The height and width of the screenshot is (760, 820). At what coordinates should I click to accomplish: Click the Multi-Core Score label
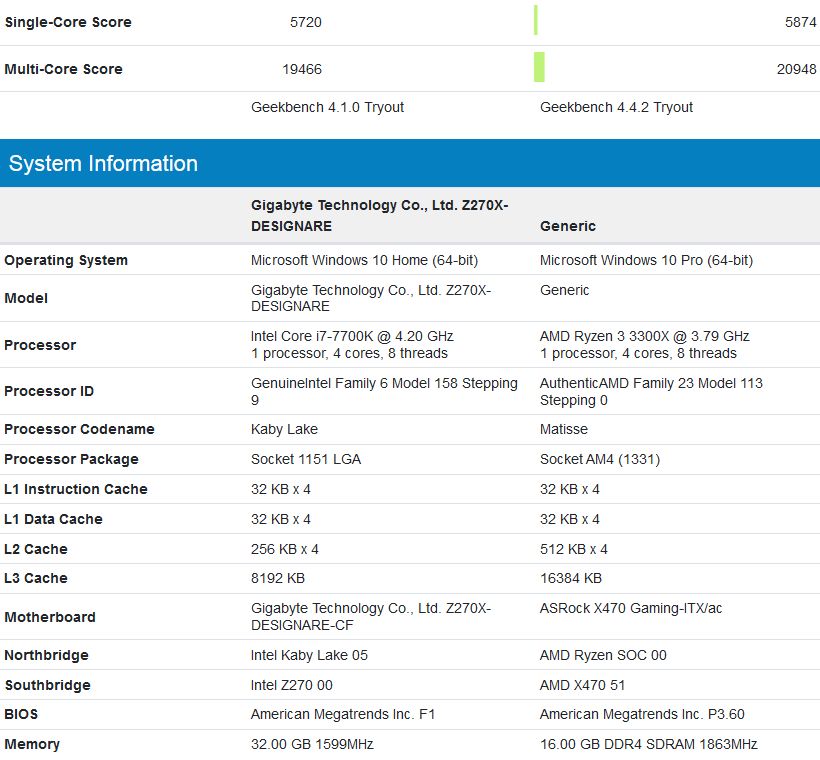coord(63,69)
